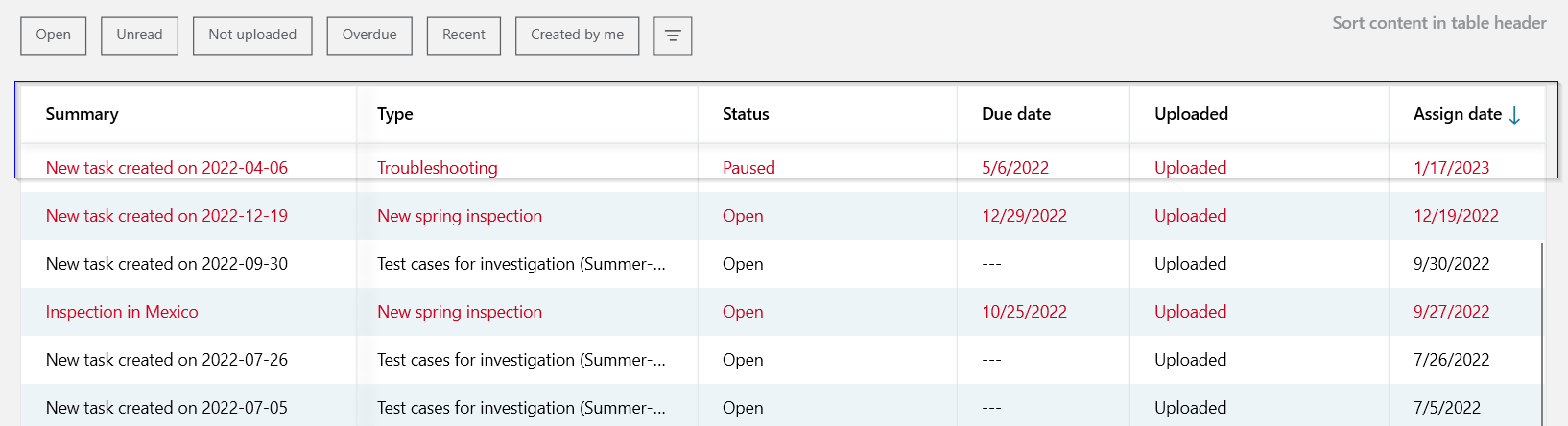Open the Inspection in Mexico task

click(x=122, y=312)
